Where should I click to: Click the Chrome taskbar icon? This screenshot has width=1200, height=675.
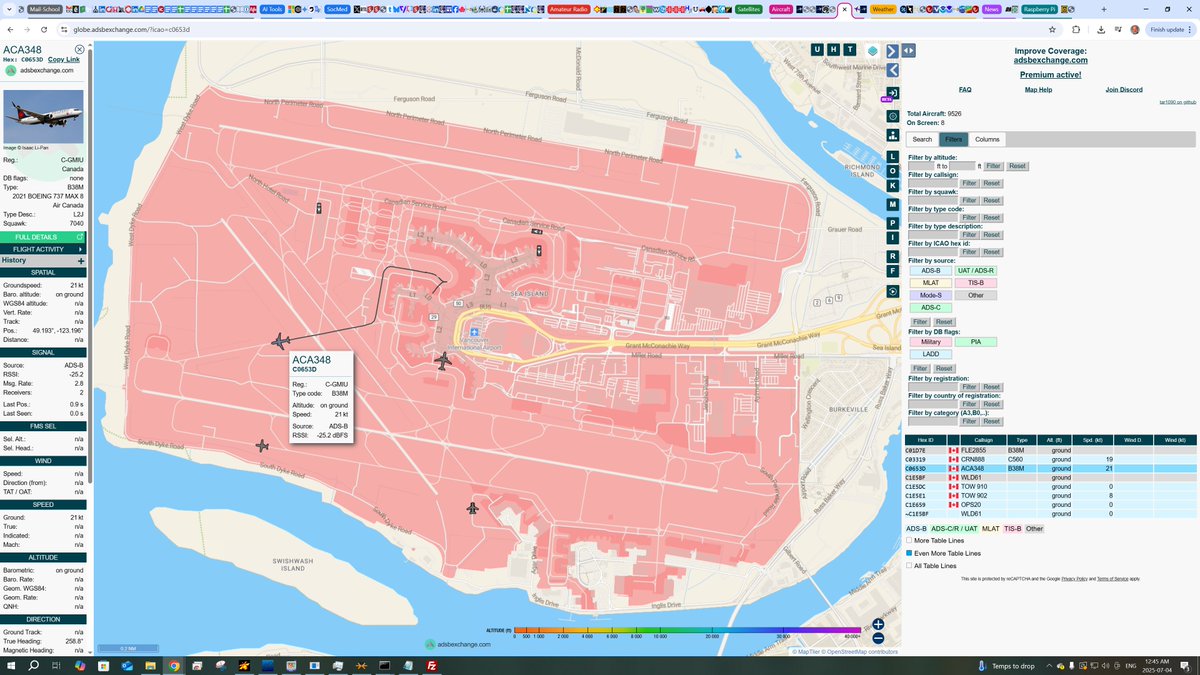pyautogui.click(x=174, y=666)
